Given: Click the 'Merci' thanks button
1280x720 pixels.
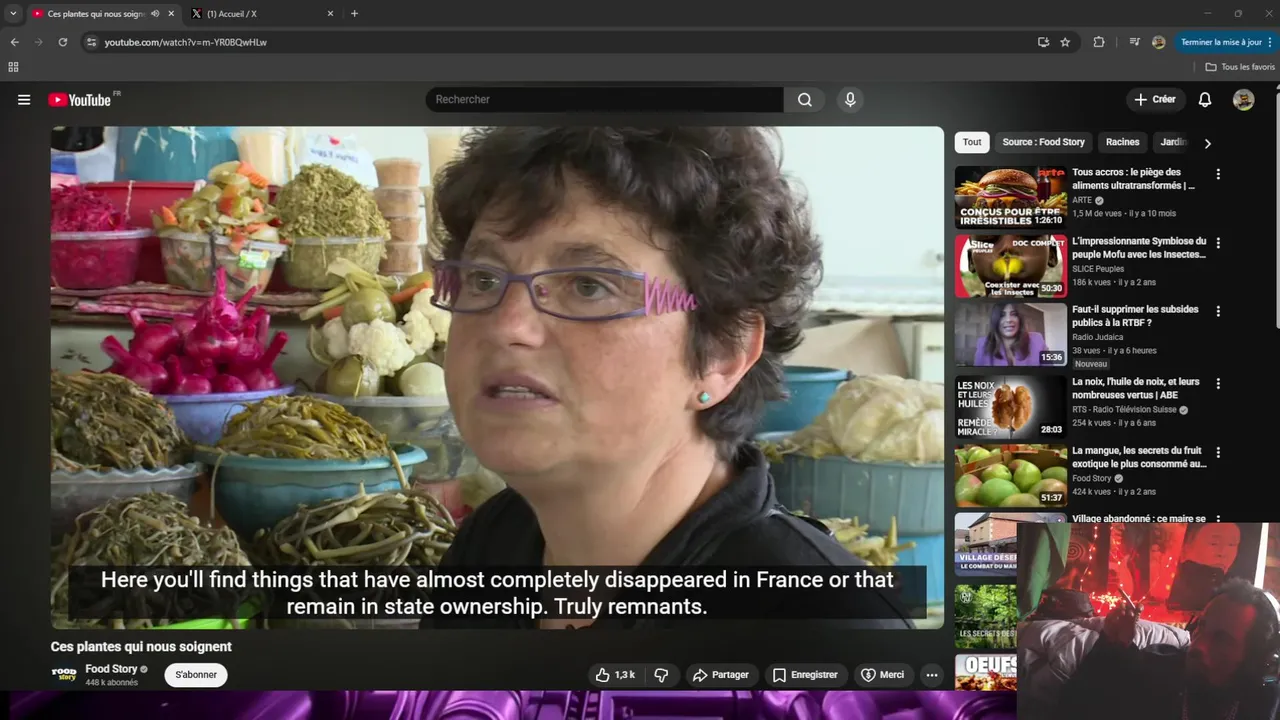Looking at the screenshot, I should tap(882, 675).
